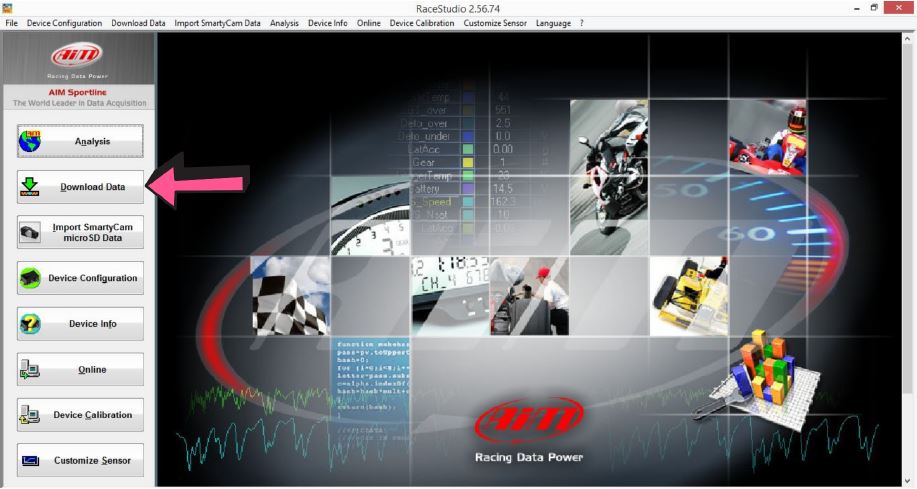The image size is (917, 489).
Task: Open the Customize Sensor menu in the menu bar
Action: [495, 23]
